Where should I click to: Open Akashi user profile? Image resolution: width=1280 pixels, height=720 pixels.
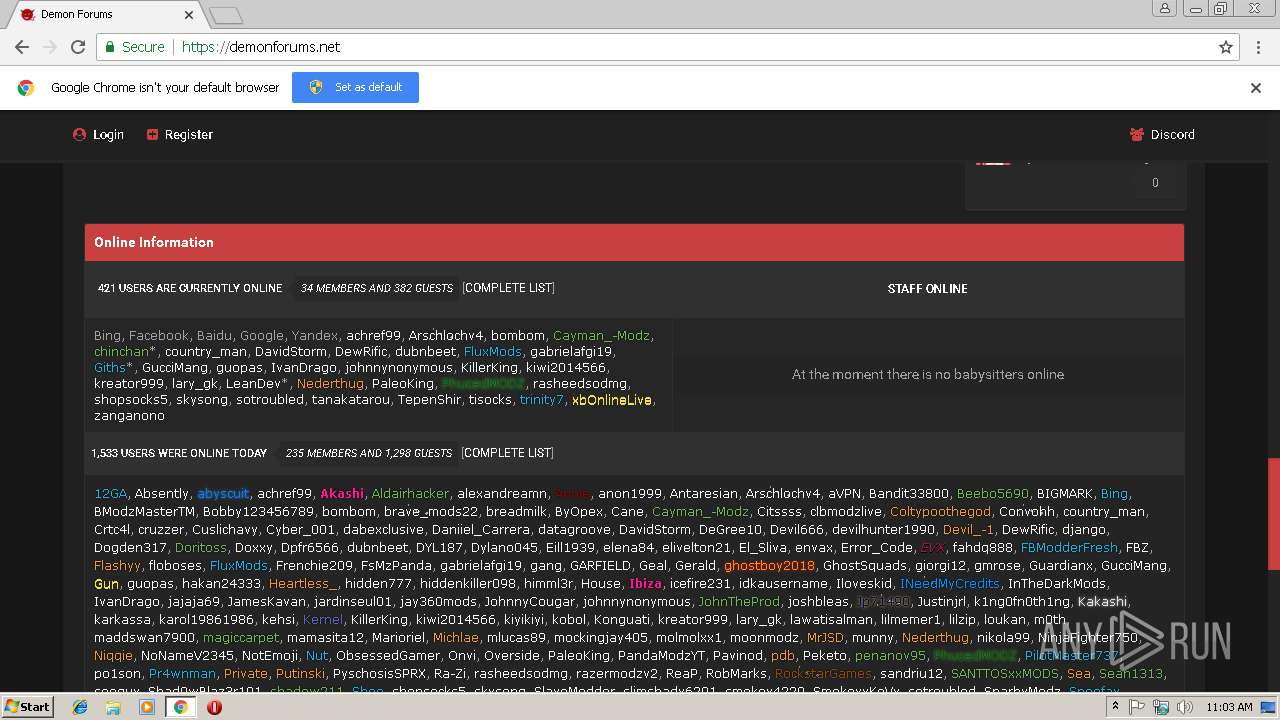coord(342,494)
